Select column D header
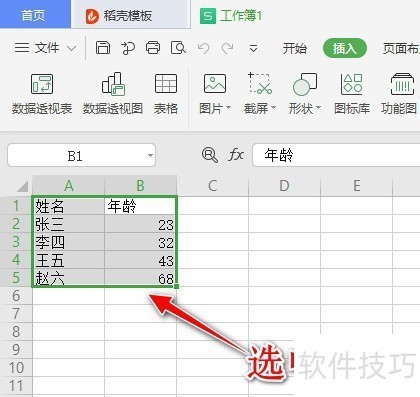 [x=285, y=186]
